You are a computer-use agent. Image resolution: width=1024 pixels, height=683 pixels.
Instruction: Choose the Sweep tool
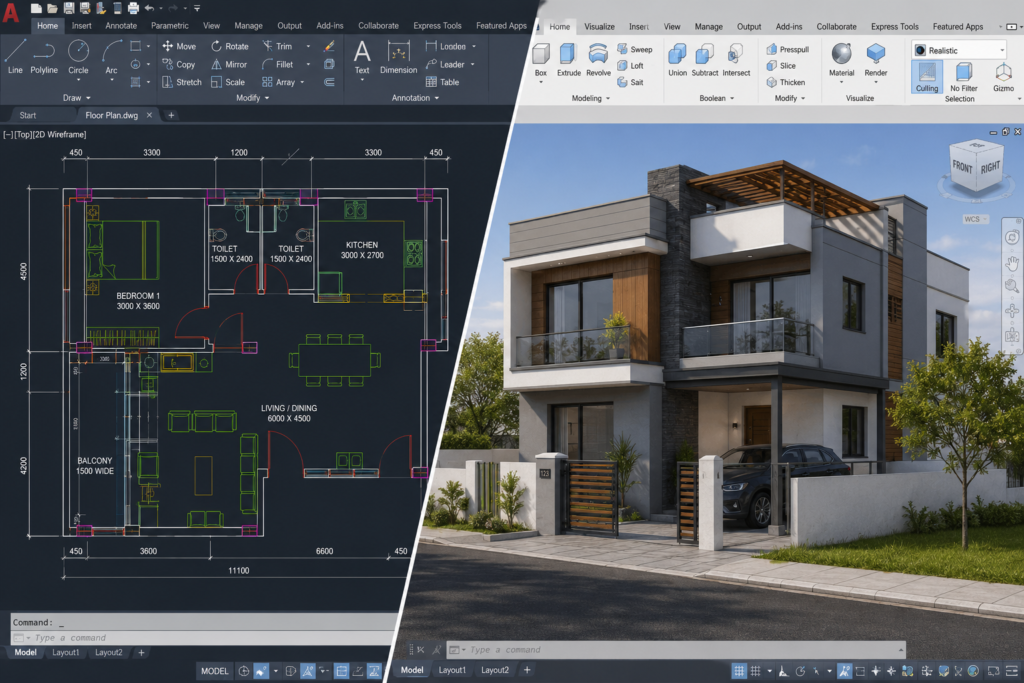click(635, 49)
